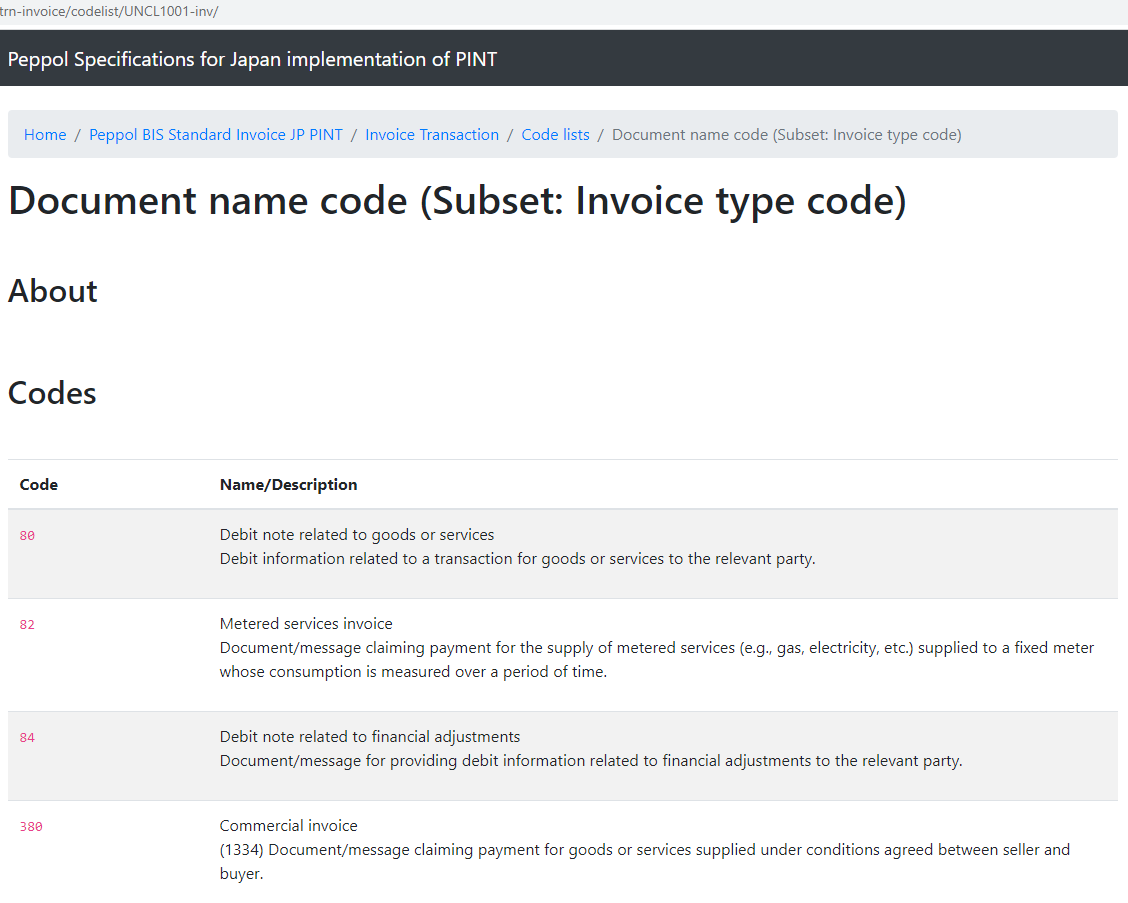Click the browser address bar URL

point(110,12)
